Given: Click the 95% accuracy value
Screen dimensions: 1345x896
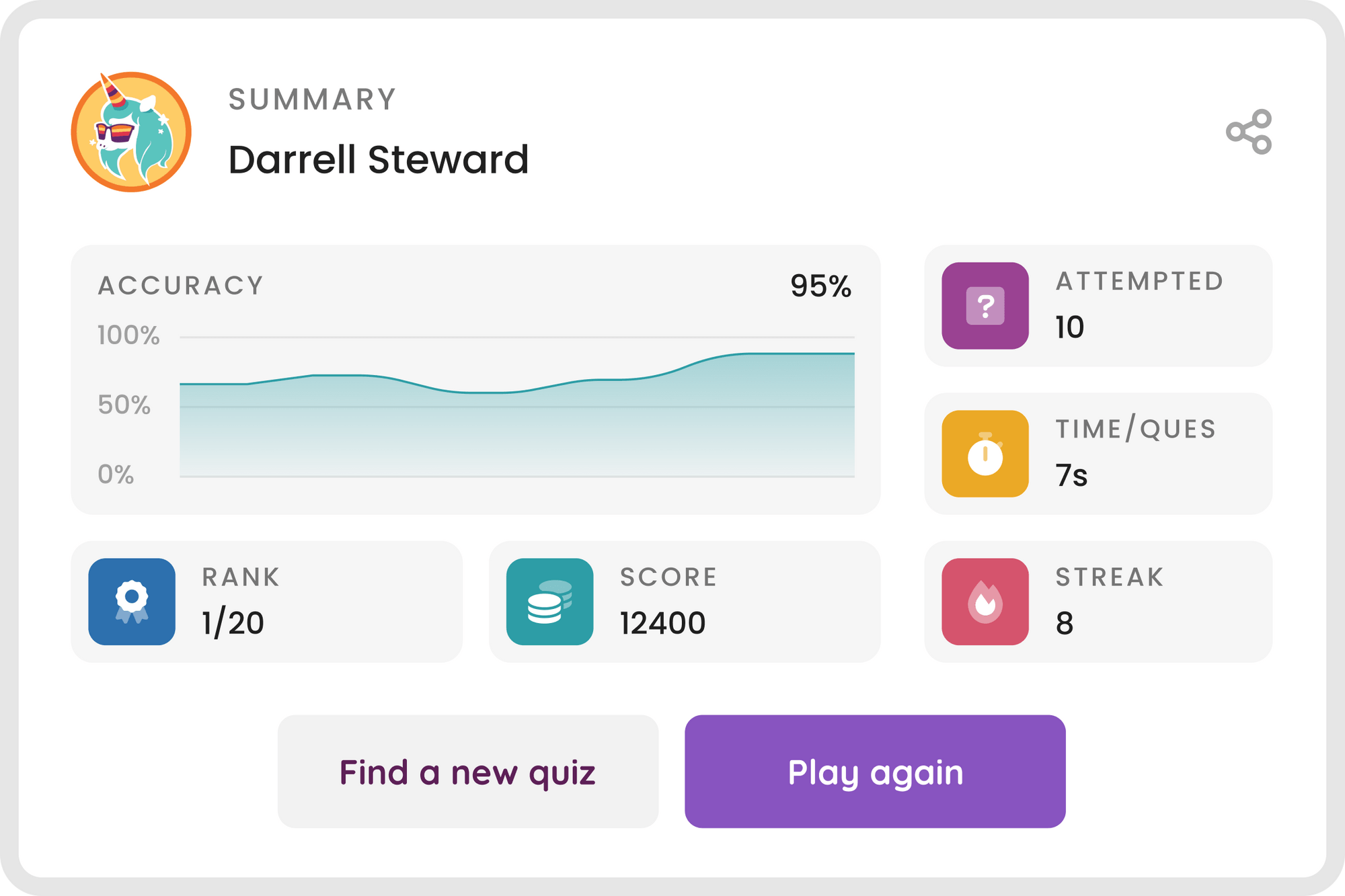Looking at the screenshot, I should (820, 284).
